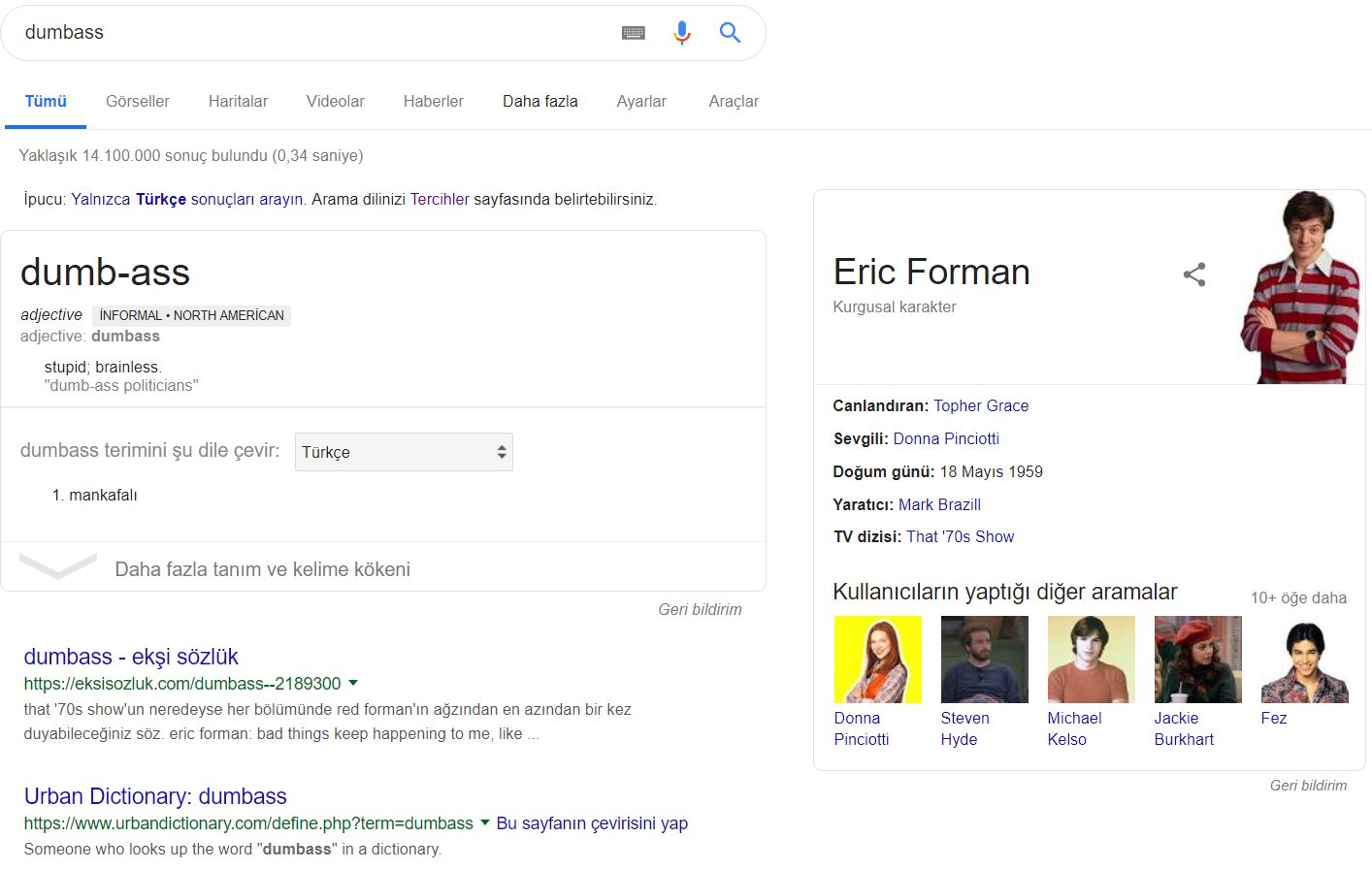Switch to the Görseller tab
1372x870 pixels.
137,101
